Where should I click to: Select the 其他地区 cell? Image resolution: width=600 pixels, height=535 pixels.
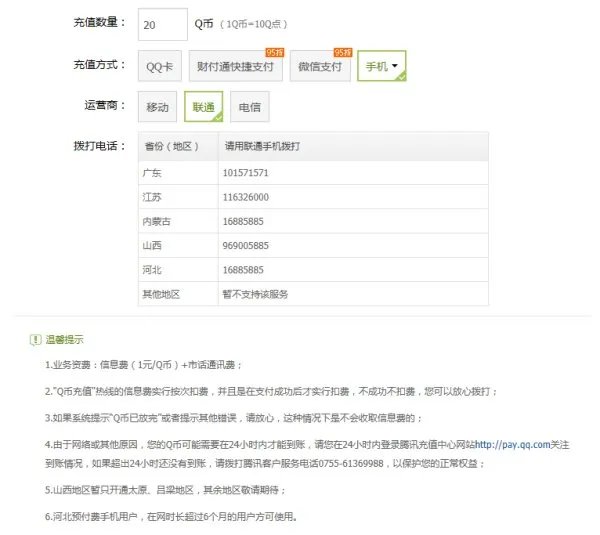(178, 294)
